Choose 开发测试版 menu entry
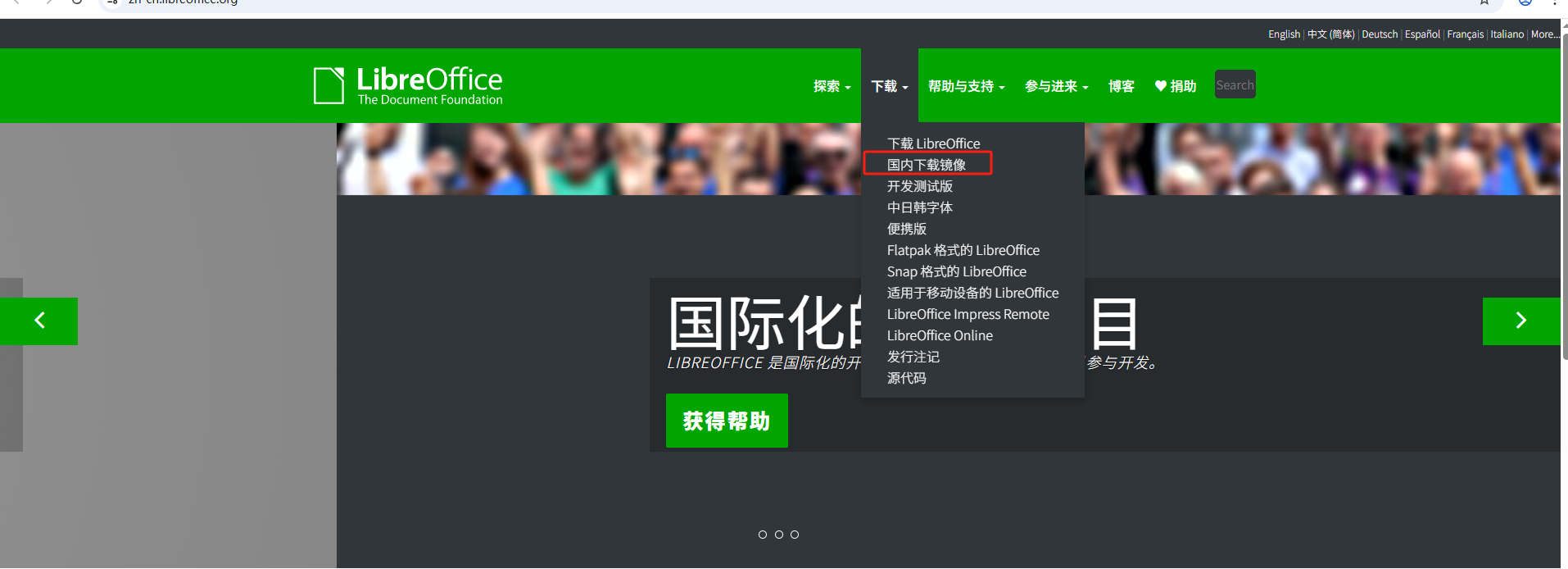This screenshot has height=569, width=1568. [x=920, y=186]
